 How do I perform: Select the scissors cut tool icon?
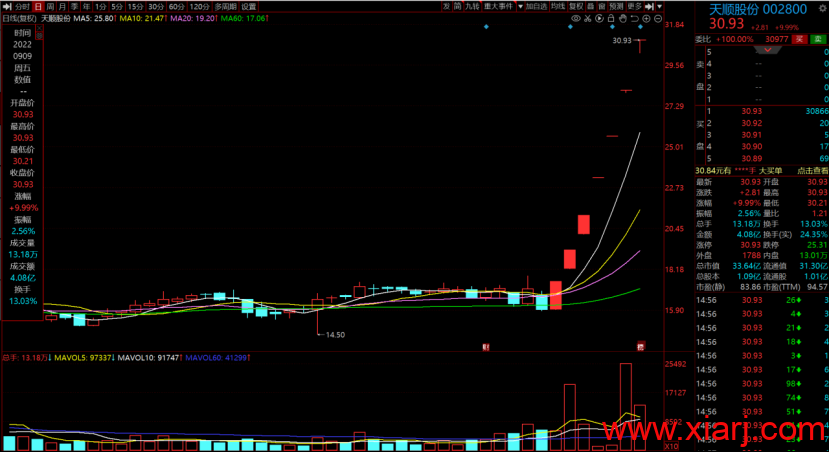(x=587, y=19)
